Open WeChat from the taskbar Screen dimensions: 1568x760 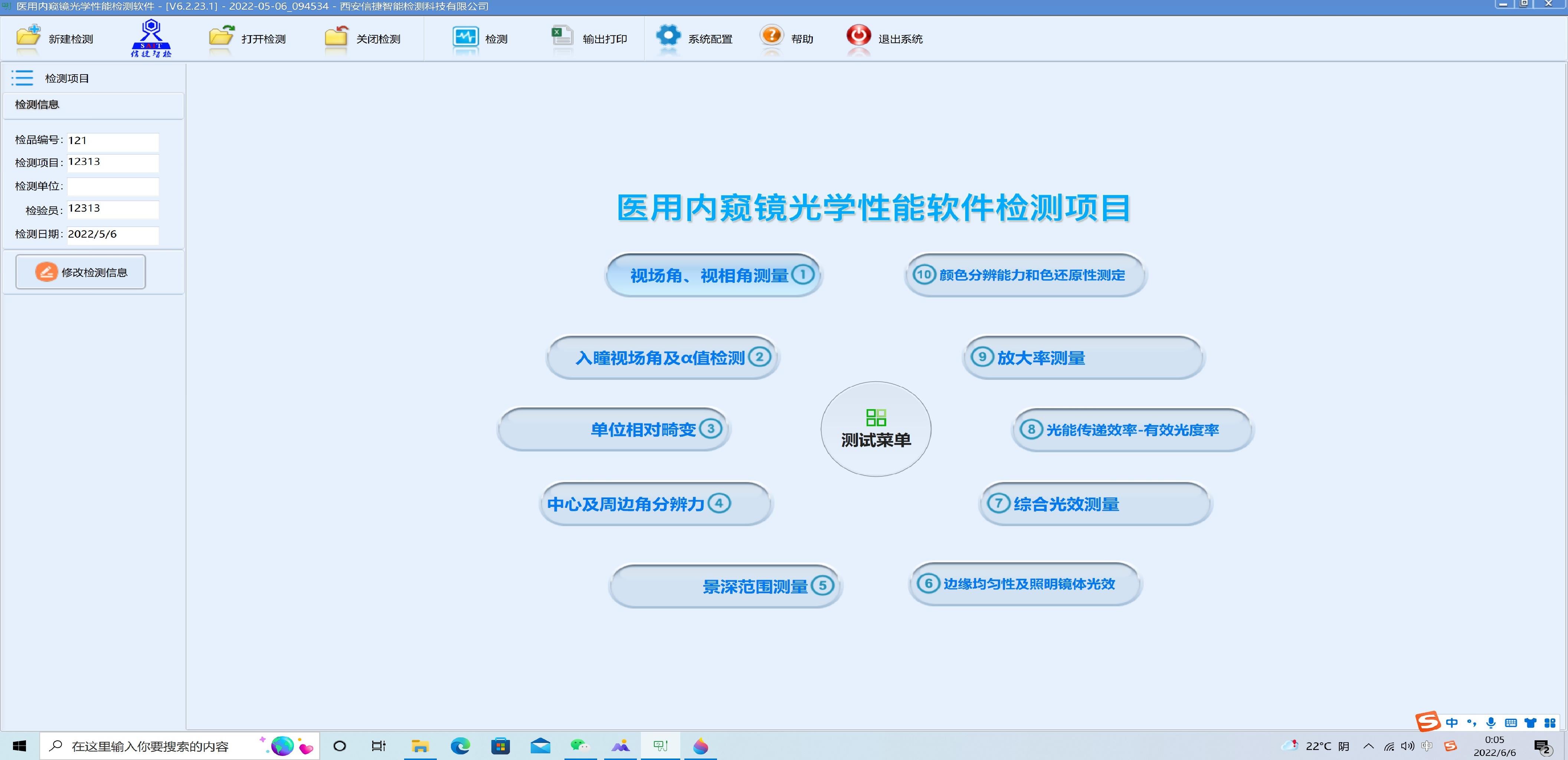pyautogui.click(x=579, y=746)
